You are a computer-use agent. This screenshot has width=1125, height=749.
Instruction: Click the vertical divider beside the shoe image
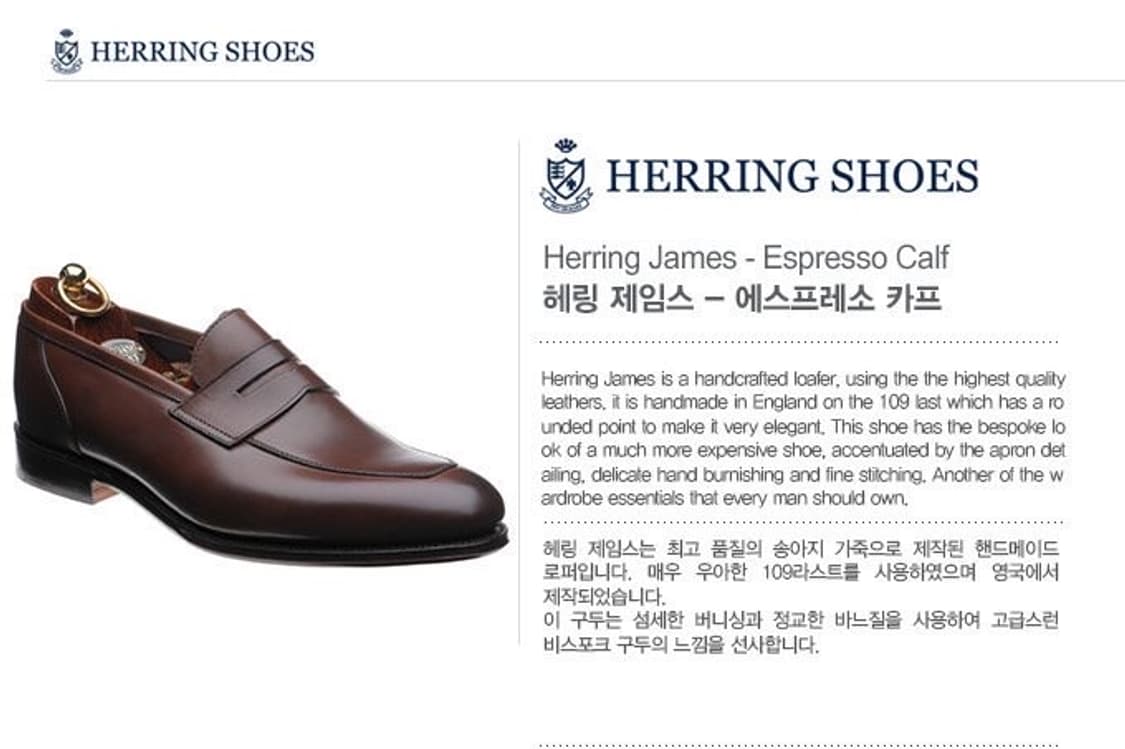519,392
